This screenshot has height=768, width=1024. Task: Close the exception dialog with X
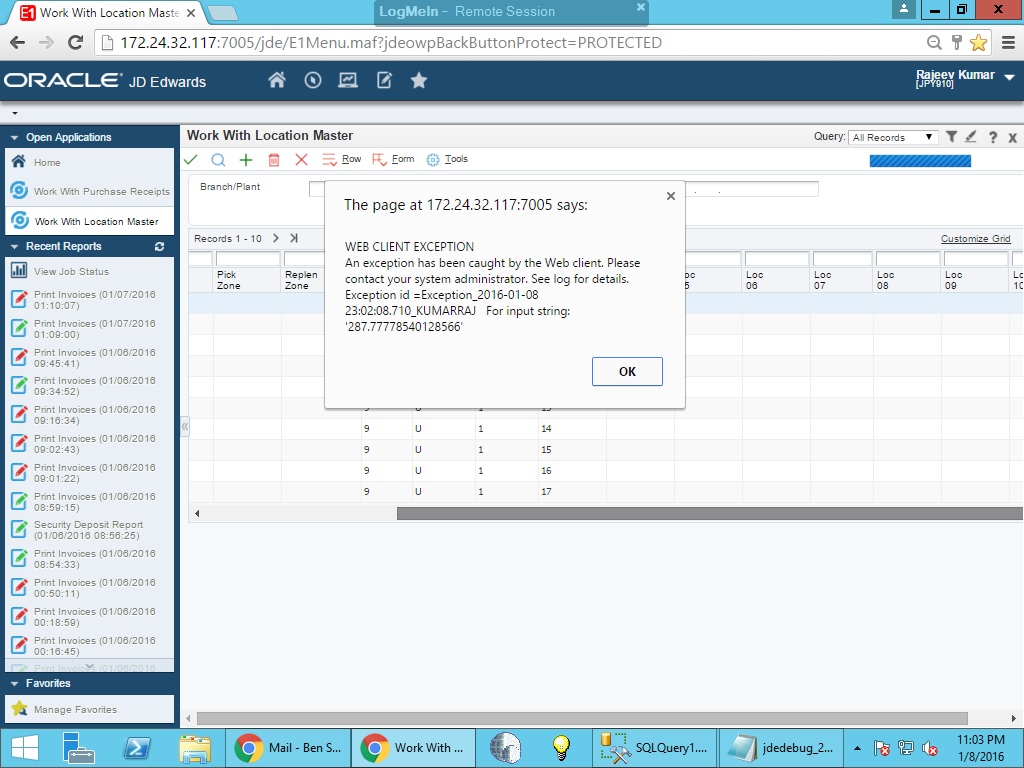pyautogui.click(x=671, y=196)
